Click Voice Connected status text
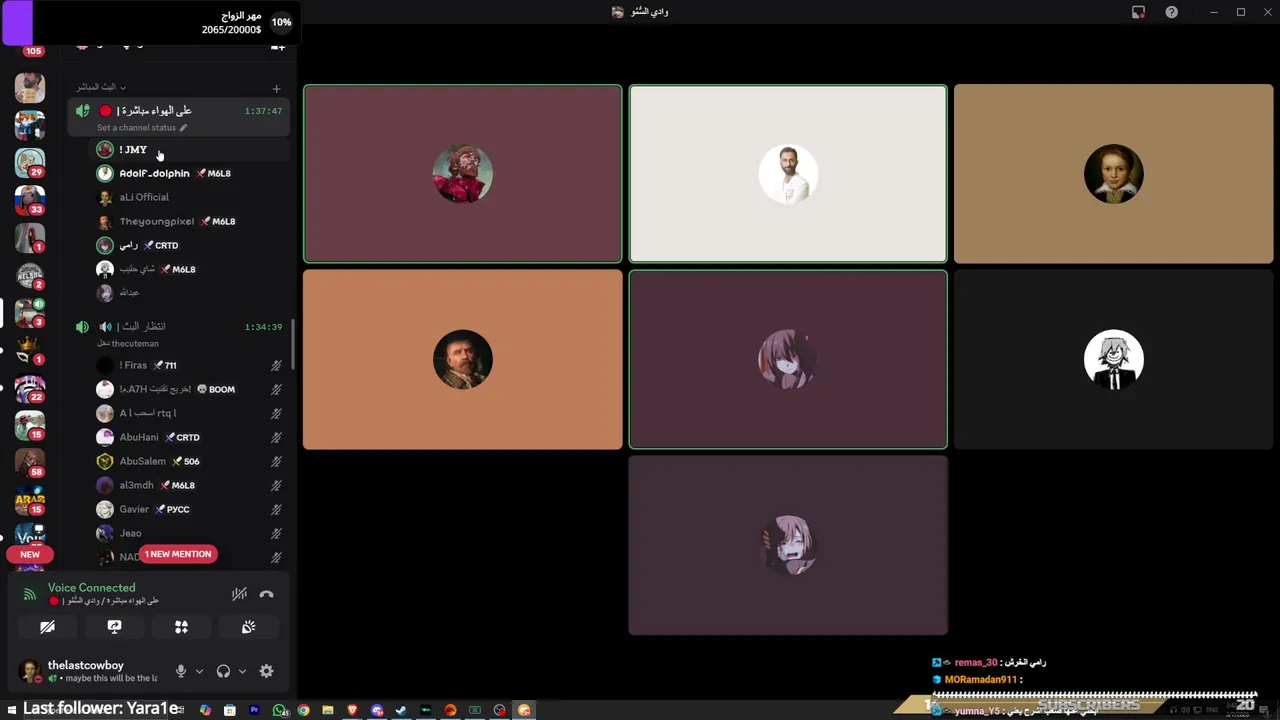Image resolution: width=1280 pixels, height=720 pixels. coord(91,588)
